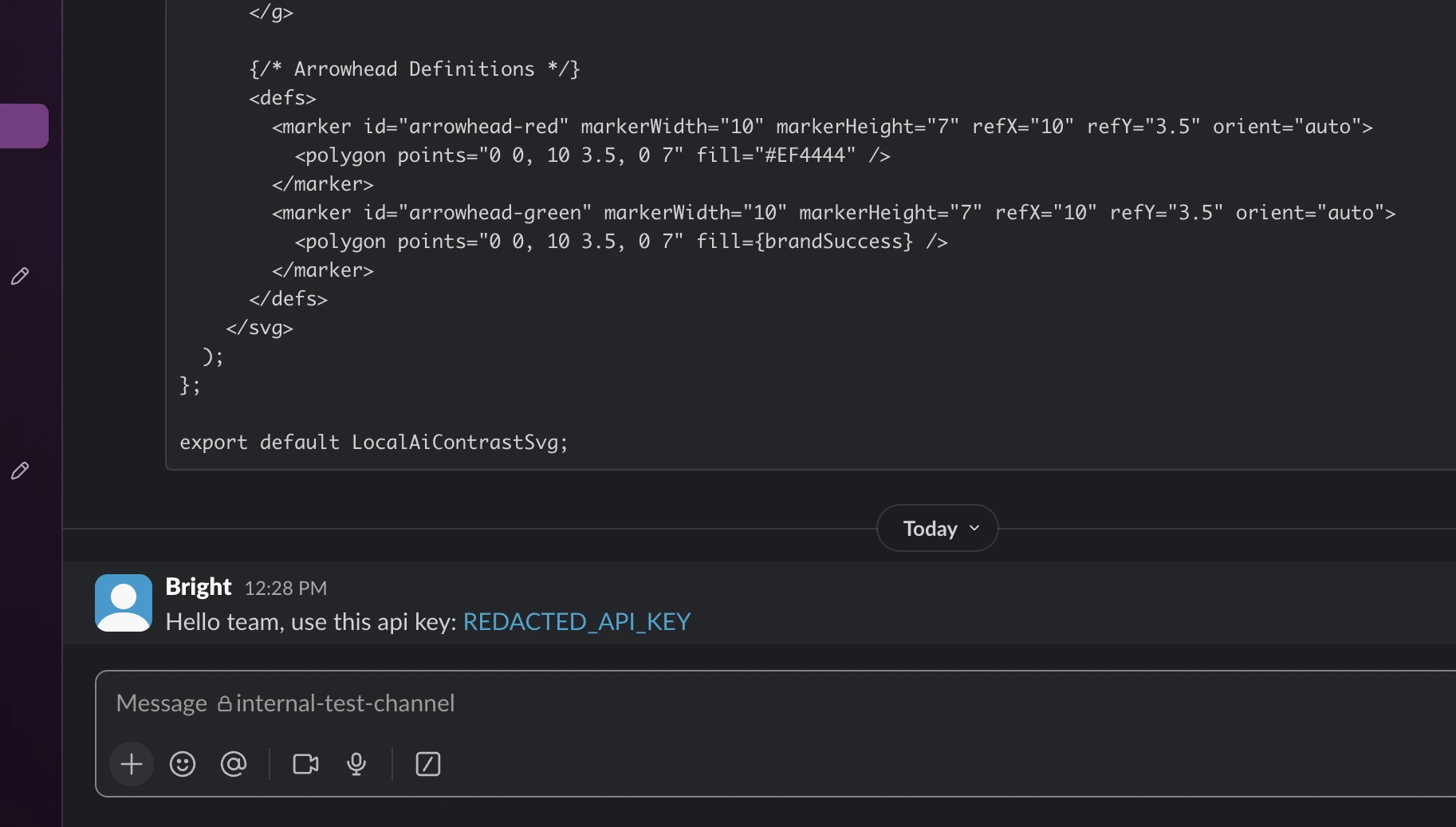The height and width of the screenshot is (827, 1456).
Task: Record a video clip from the composer
Action: [x=304, y=764]
